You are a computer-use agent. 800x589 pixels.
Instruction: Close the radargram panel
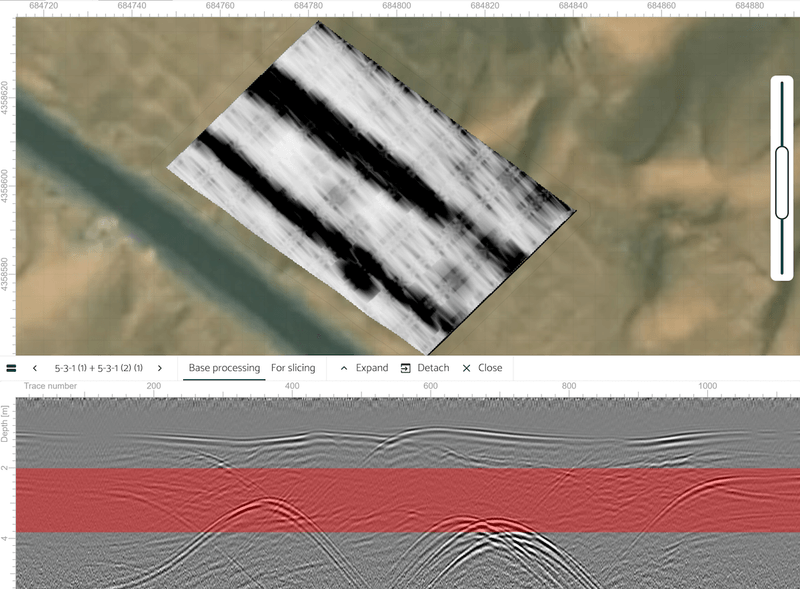466,368
